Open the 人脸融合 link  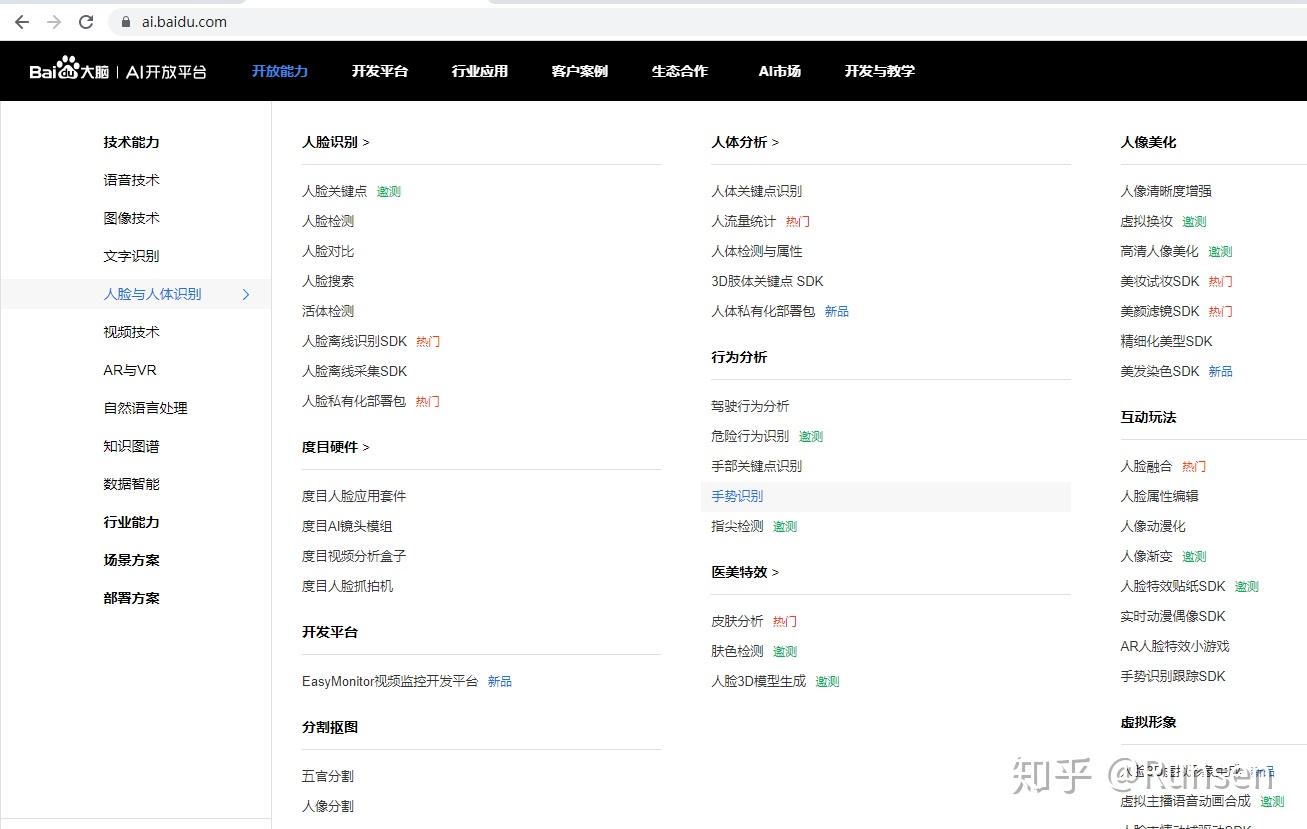(x=1147, y=466)
